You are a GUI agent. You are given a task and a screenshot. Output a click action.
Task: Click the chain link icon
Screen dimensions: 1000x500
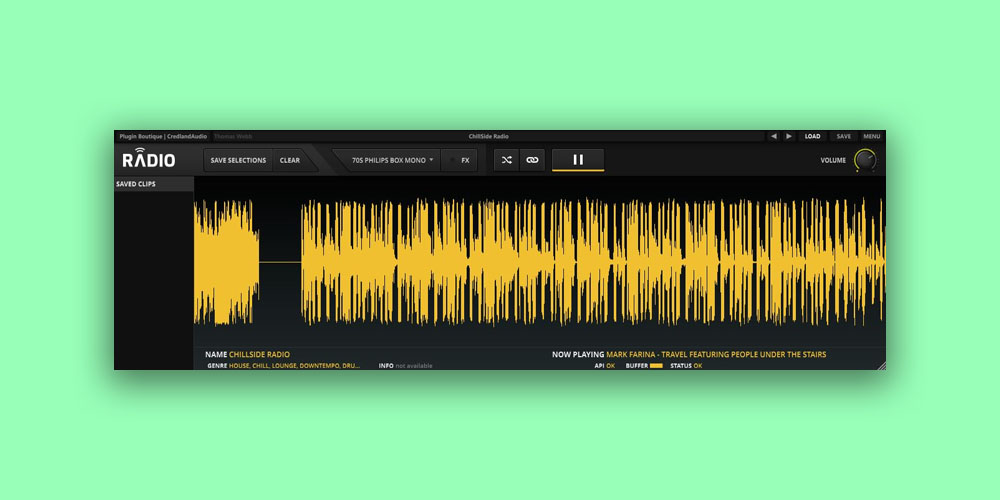pyautogui.click(x=532, y=160)
